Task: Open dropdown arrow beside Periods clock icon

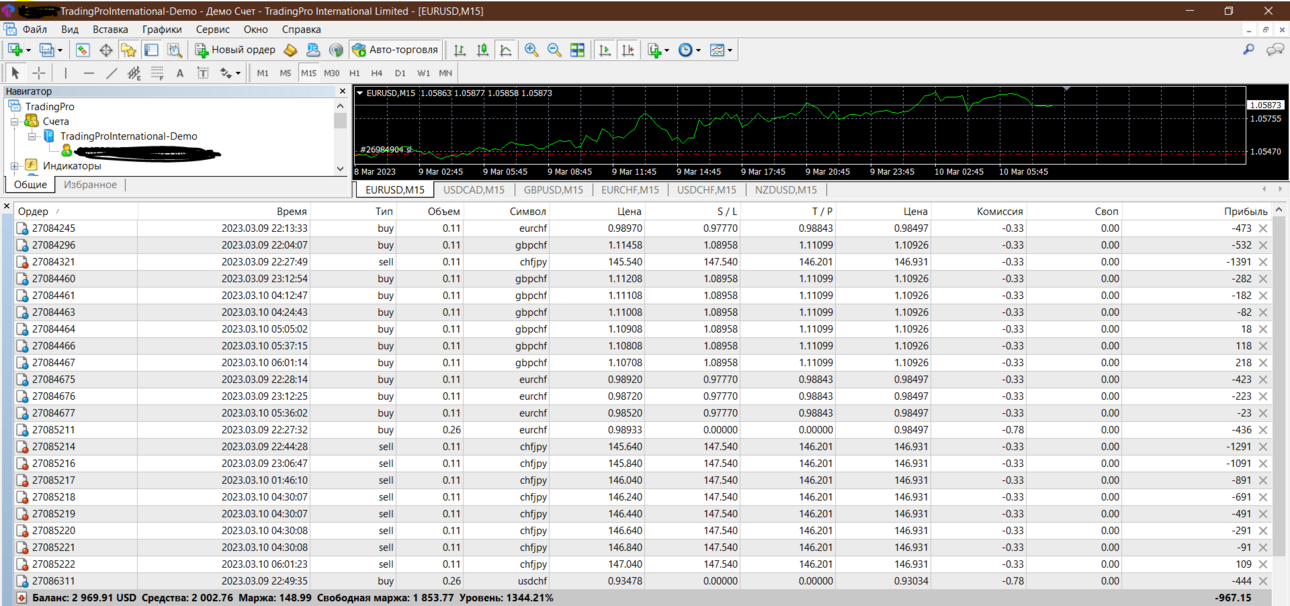Action: (698, 50)
